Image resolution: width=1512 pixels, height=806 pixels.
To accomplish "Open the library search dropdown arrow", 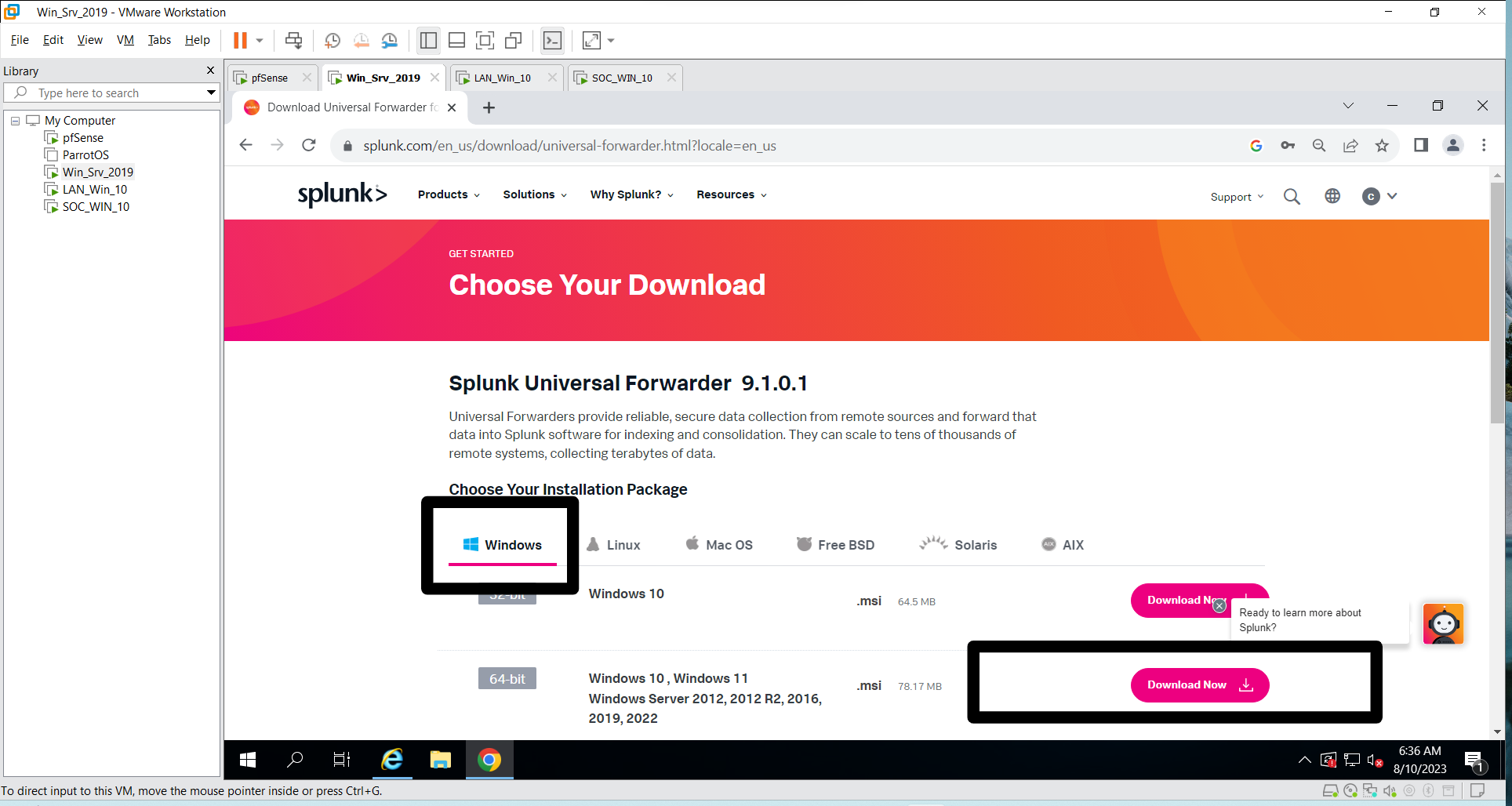I will (211, 93).
